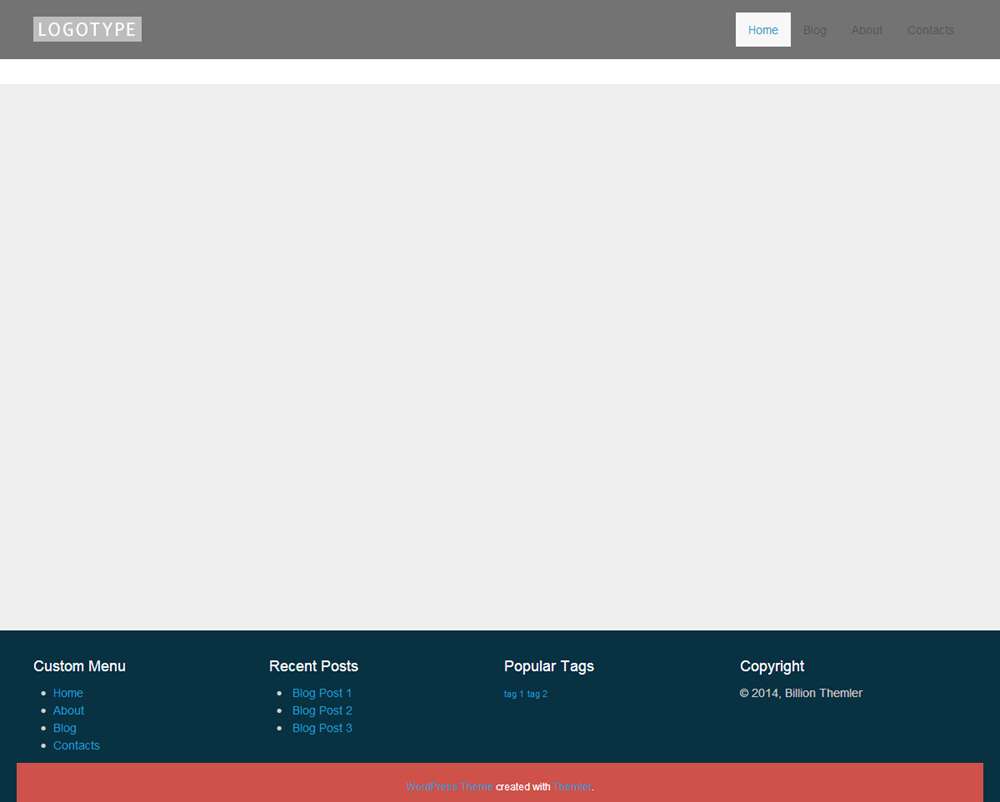Open Blog Post 2 under Recent Posts

tap(321, 711)
